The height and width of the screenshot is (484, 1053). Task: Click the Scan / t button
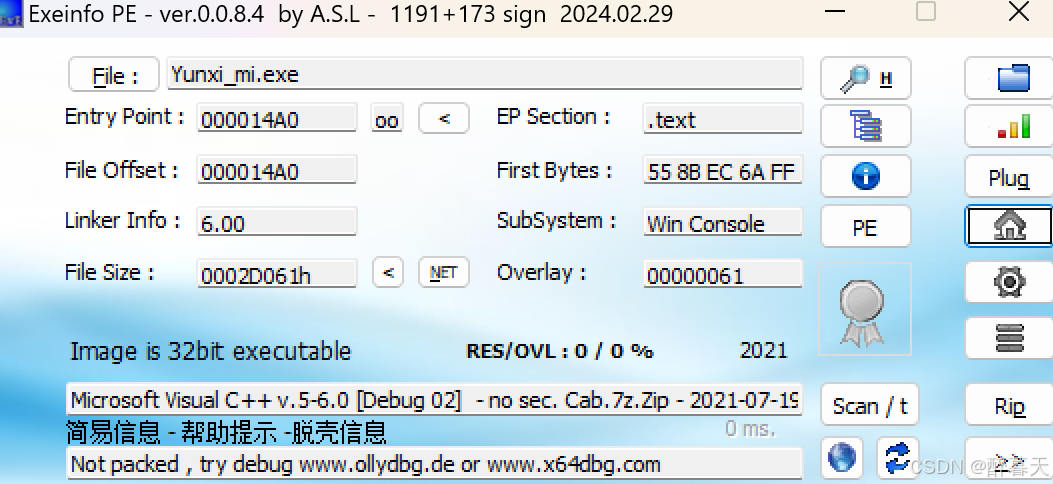point(870,405)
